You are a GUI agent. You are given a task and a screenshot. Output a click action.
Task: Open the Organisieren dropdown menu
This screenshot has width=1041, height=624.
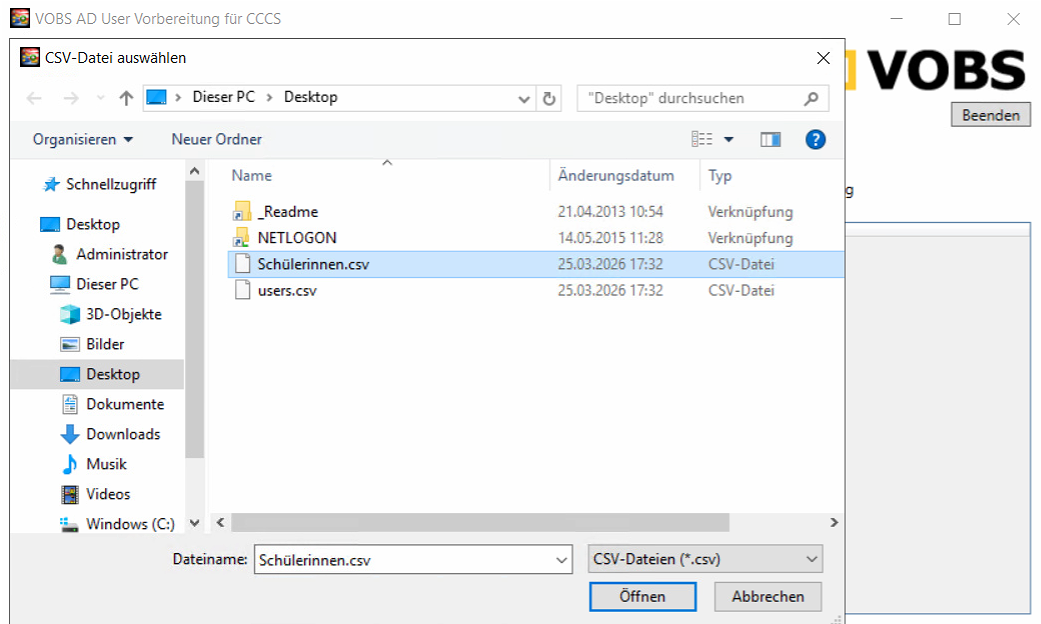pos(82,139)
